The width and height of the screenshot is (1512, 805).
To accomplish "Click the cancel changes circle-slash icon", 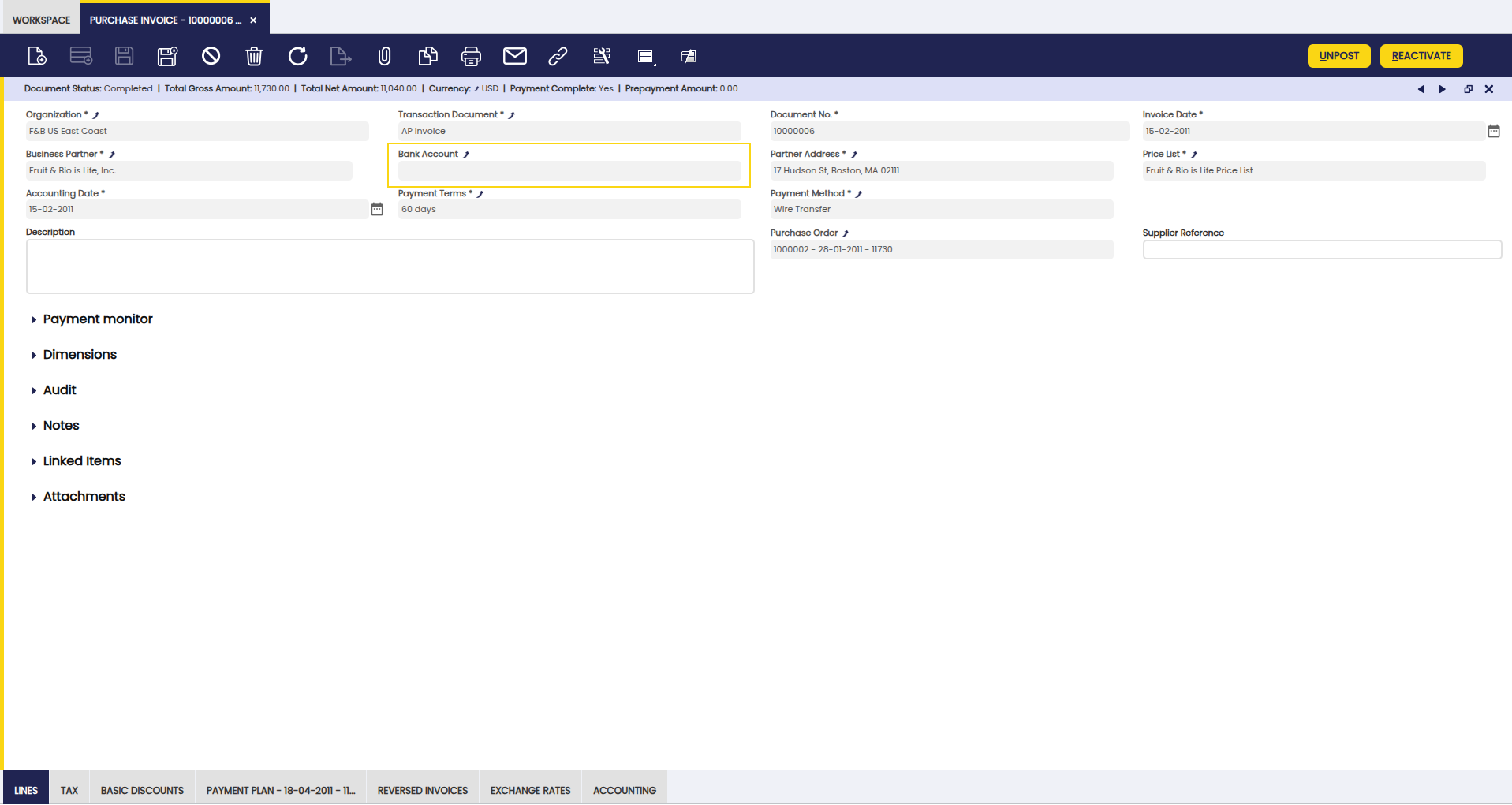I will click(x=211, y=56).
